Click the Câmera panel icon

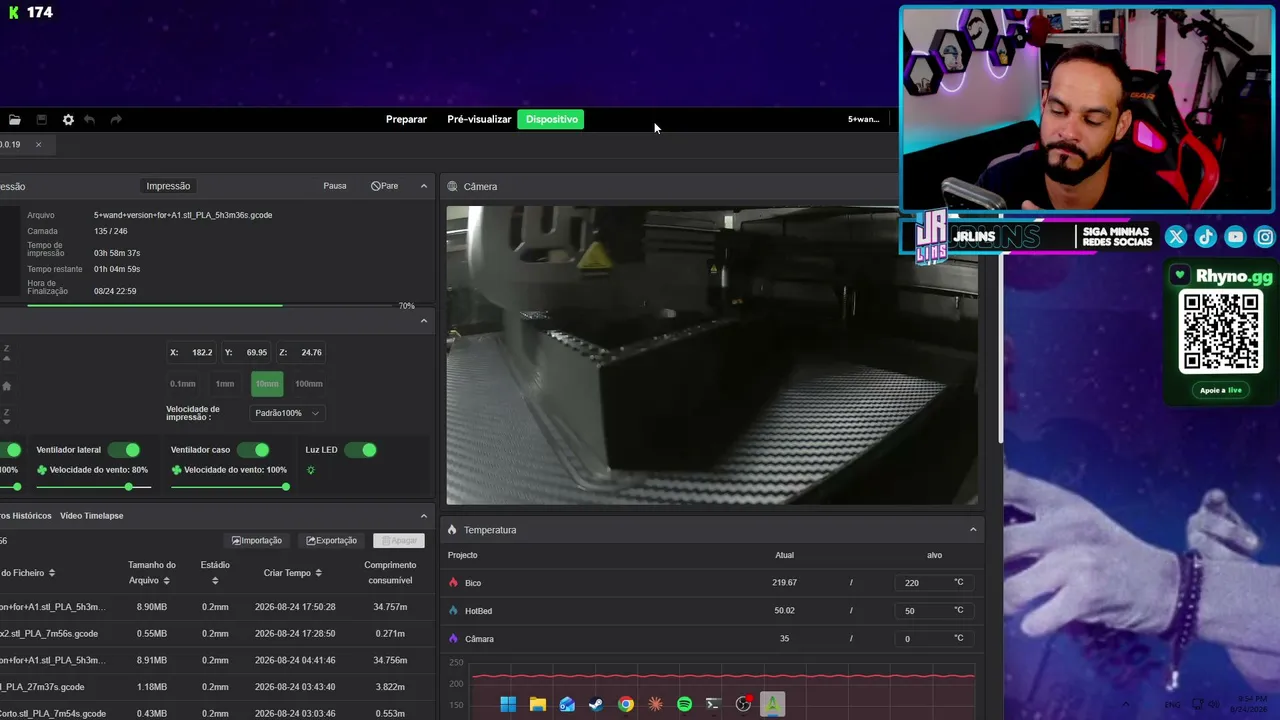click(452, 186)
